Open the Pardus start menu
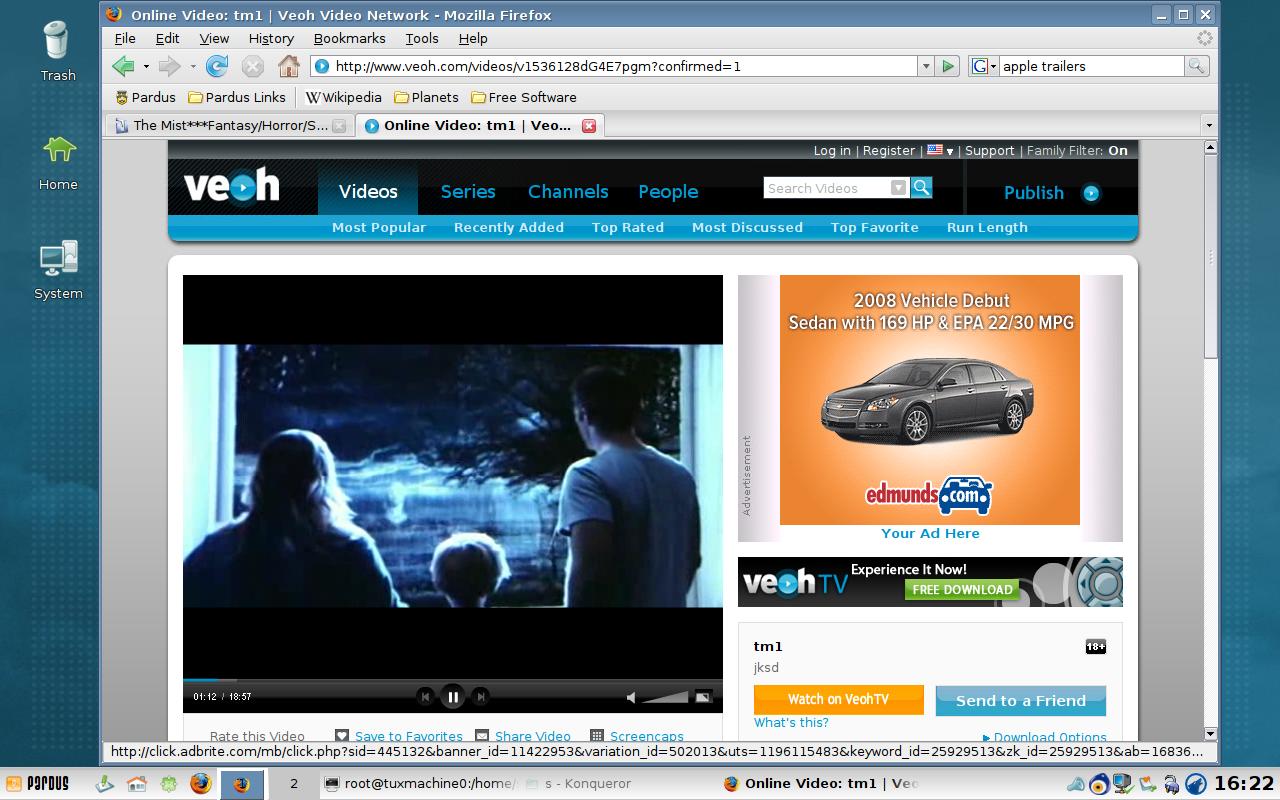This screenshot has height=800, width=1280. (38, 783)
